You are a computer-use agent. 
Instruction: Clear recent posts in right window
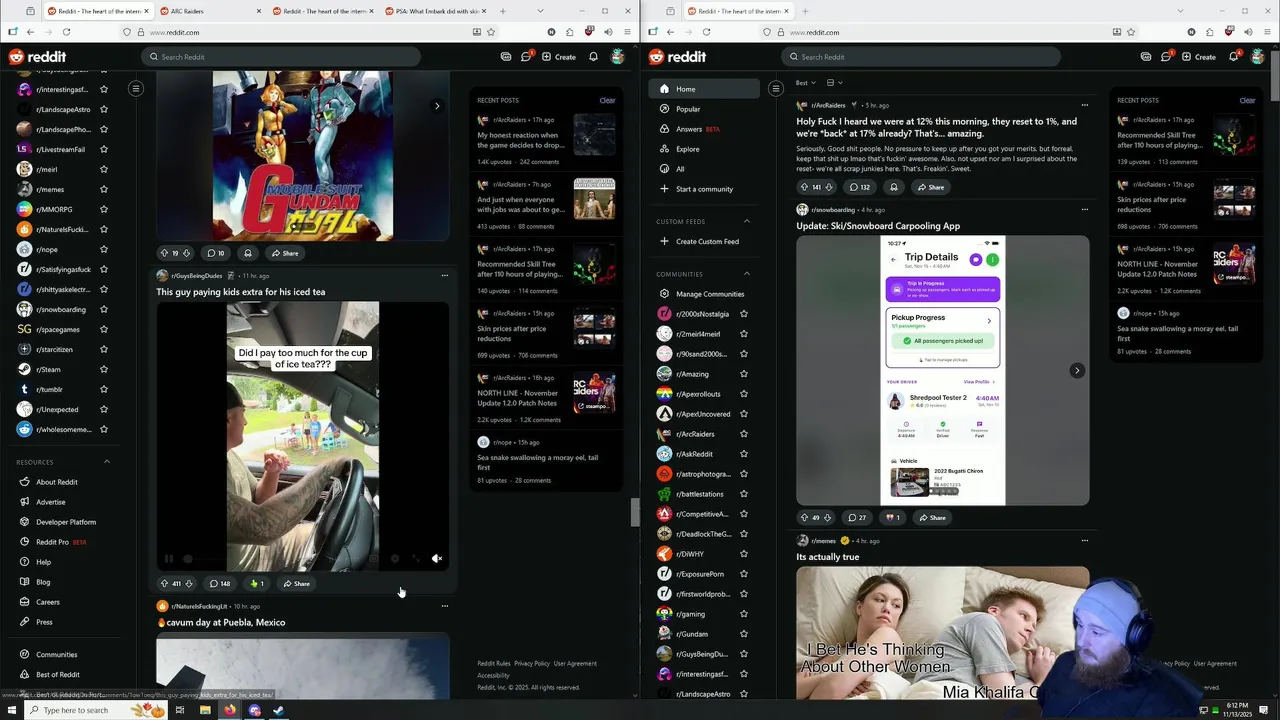click(x=1247, y=101)
